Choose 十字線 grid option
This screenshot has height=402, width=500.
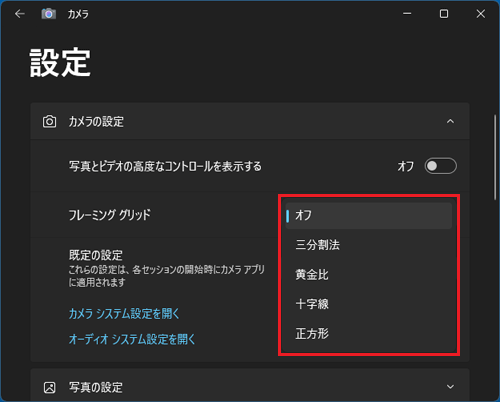tap(369, 304)
